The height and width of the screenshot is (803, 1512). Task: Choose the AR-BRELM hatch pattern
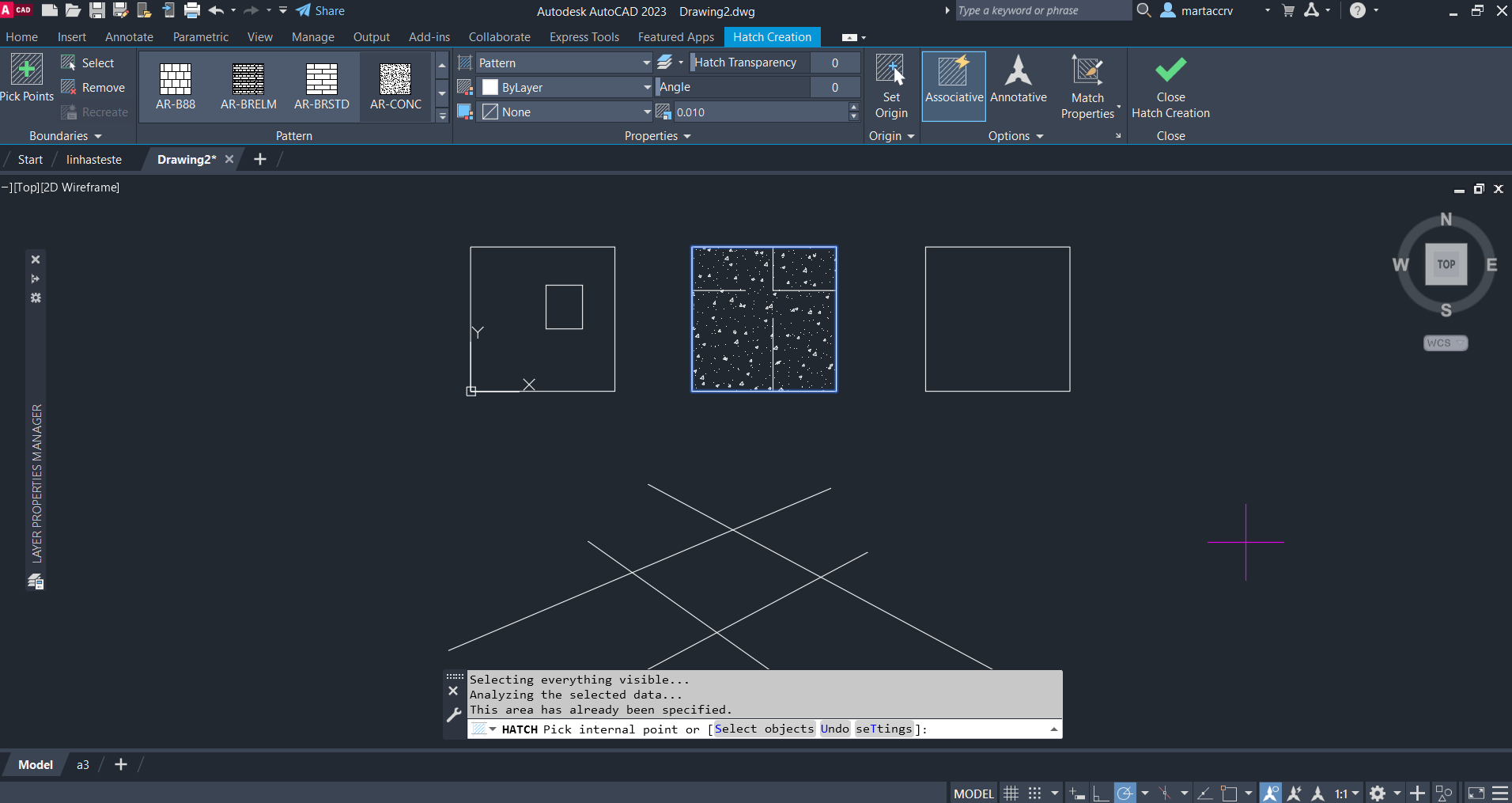248,86
